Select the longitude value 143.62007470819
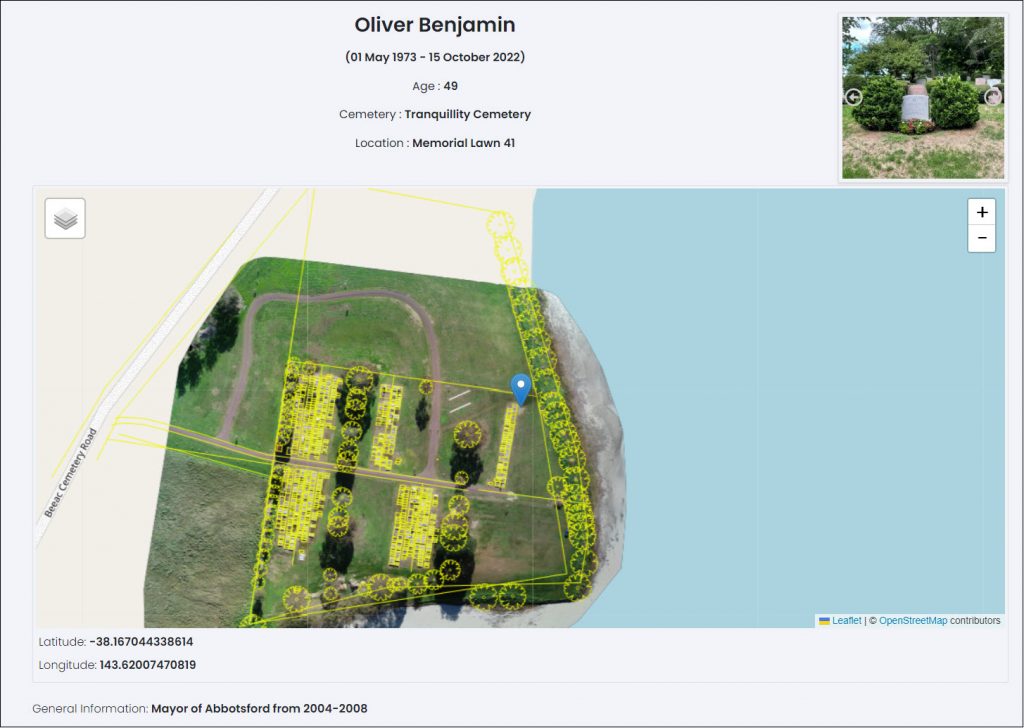 click(x=148, y=665)
